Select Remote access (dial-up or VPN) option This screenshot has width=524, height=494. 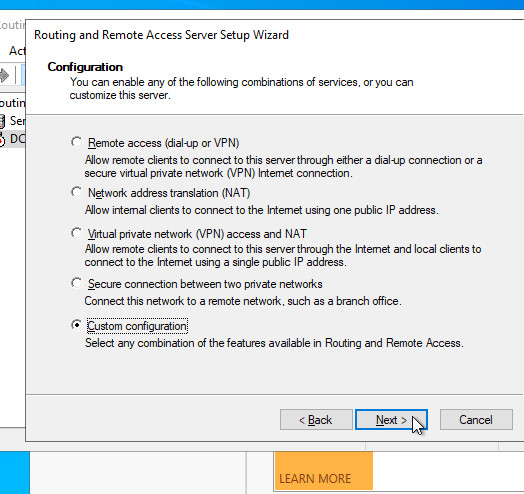click(77, 142)
